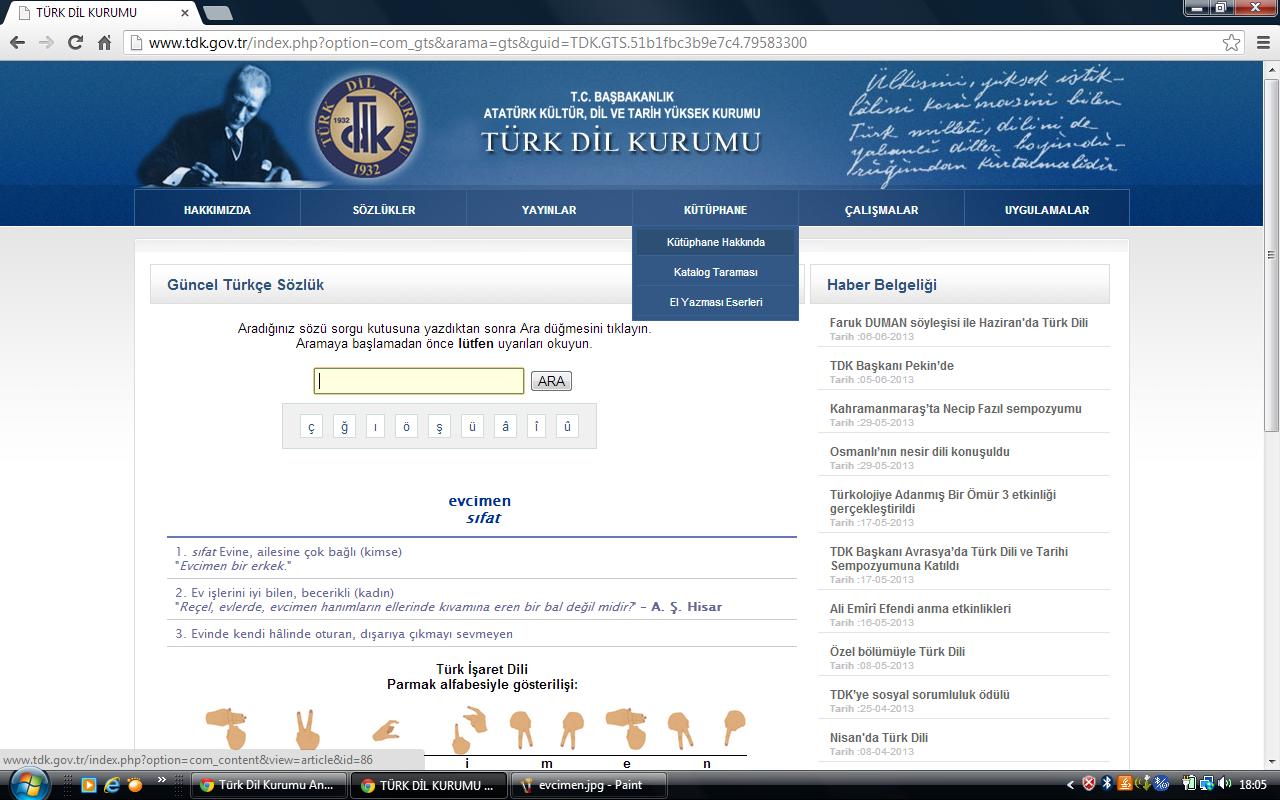1280x800 pixels.
Task: Switch to evcimen.jpg - Paint taskbar window
Action: click(590, 785)
